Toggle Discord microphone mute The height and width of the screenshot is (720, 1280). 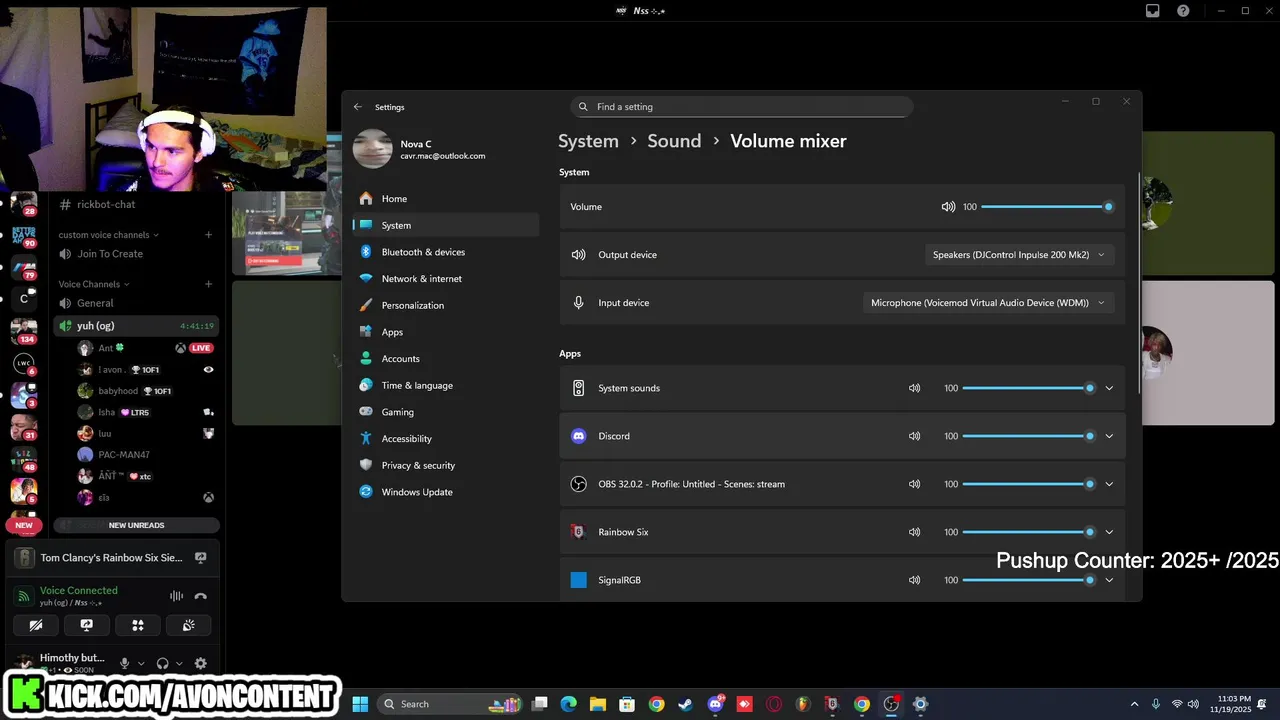point(124,663)
